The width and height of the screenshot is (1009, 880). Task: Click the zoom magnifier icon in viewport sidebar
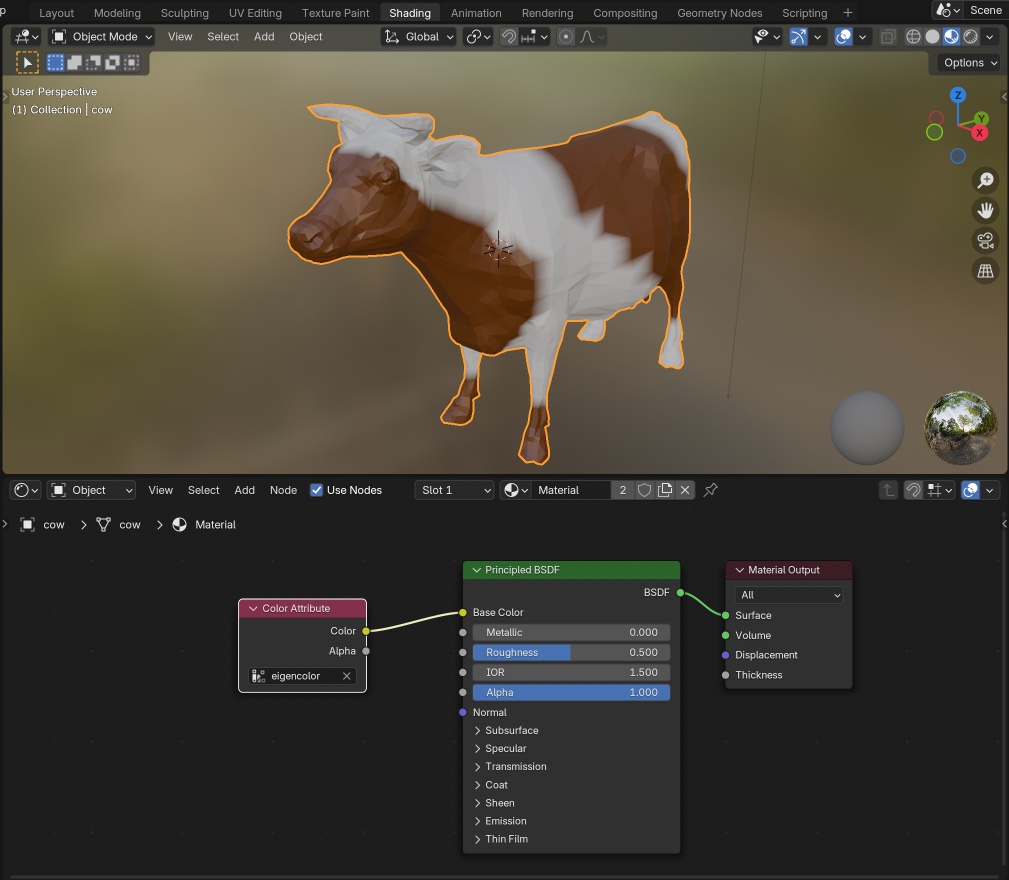click(x=985, y=180)
